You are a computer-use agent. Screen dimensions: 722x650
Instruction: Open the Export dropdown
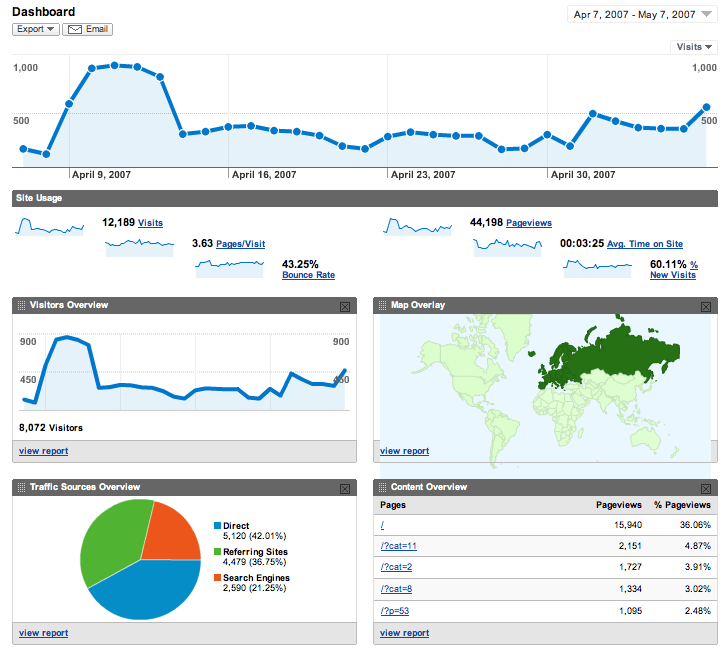(x=36, y=29)
